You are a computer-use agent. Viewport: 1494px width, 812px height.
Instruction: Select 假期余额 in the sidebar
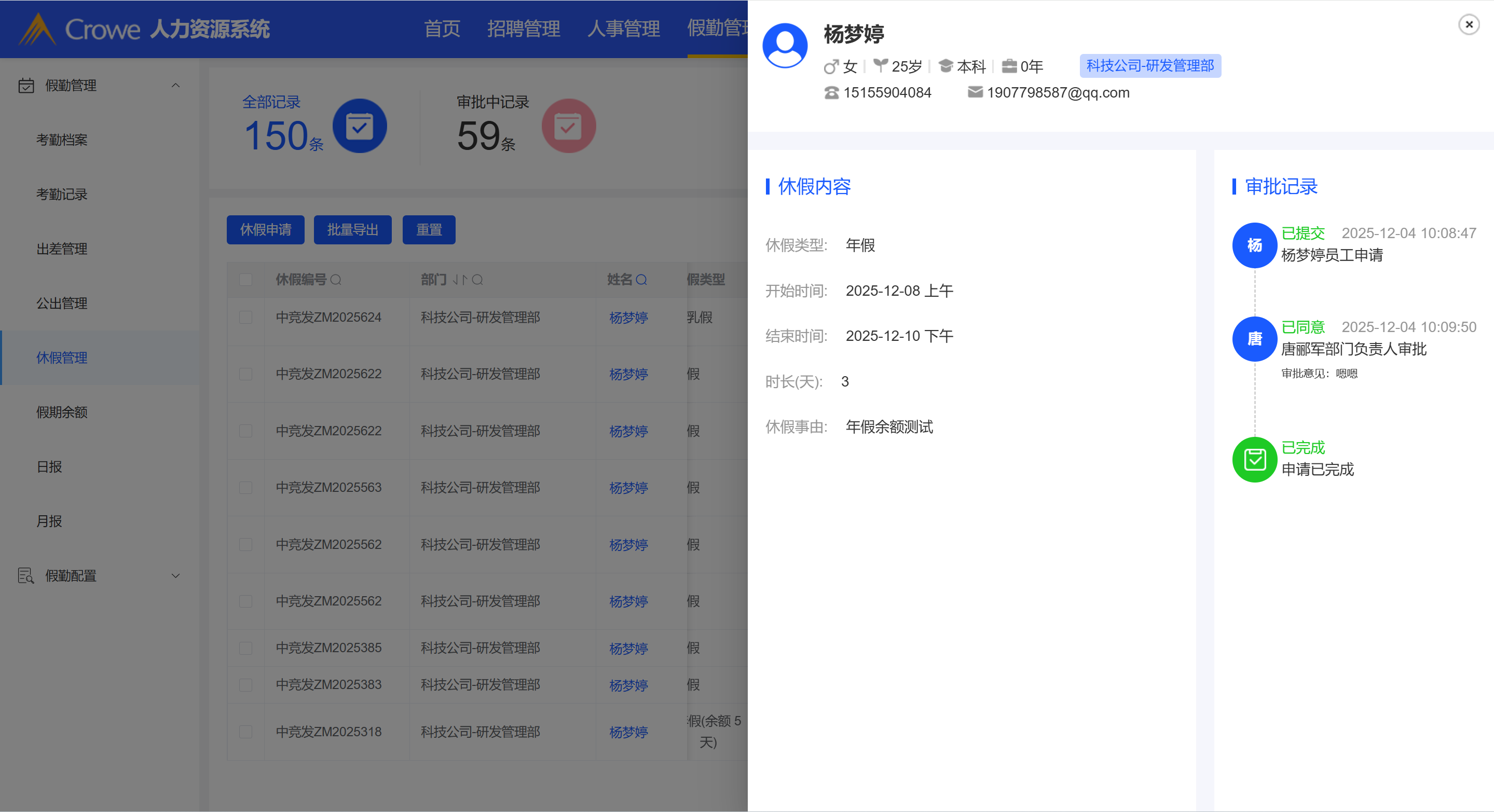click(62, 412)
